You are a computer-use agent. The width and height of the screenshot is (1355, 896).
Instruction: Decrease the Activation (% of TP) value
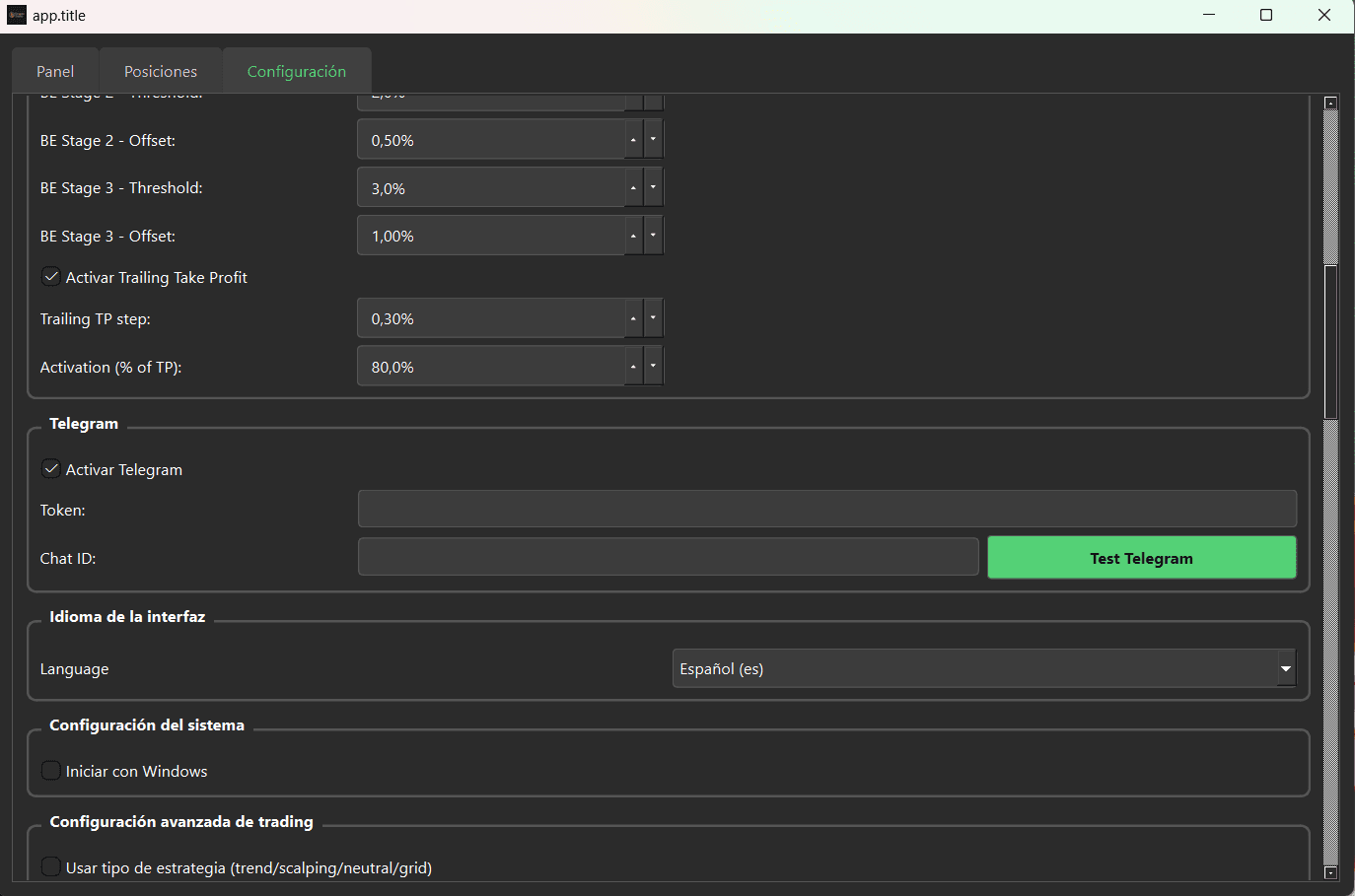[x=653, y=367]
